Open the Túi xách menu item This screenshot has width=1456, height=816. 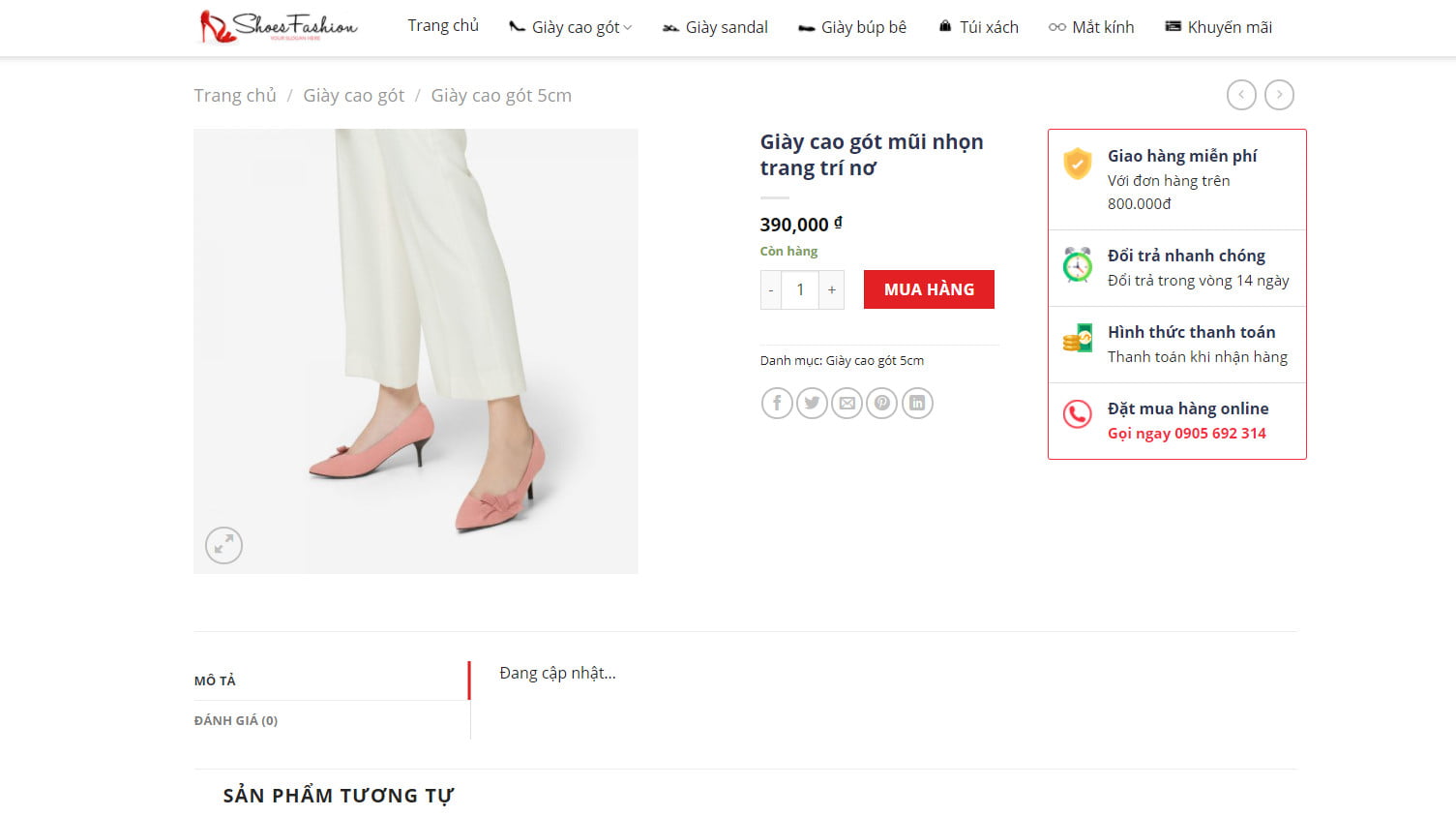[x=978, y=27]
